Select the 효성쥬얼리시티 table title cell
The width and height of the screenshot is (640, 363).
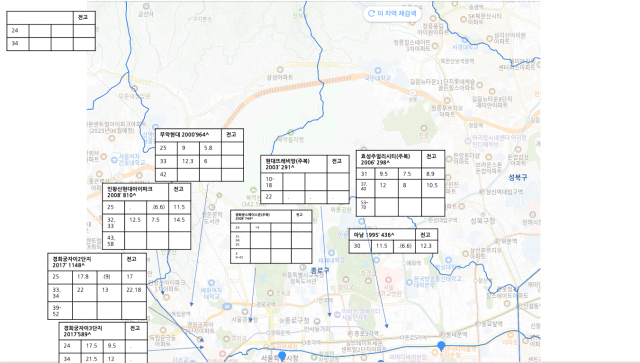coord(389,159)
